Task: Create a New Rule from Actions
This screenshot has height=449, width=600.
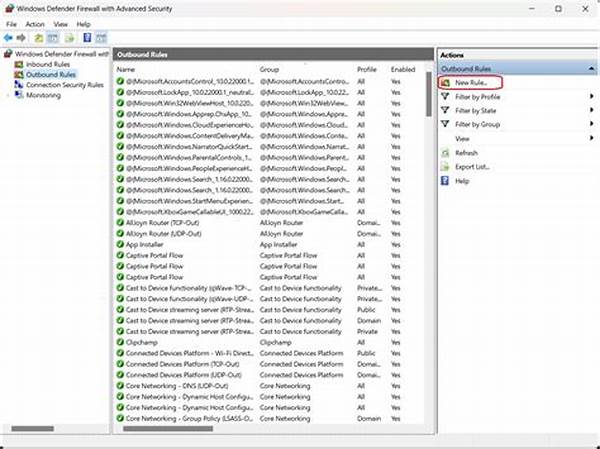Action: tap(471, 82)
